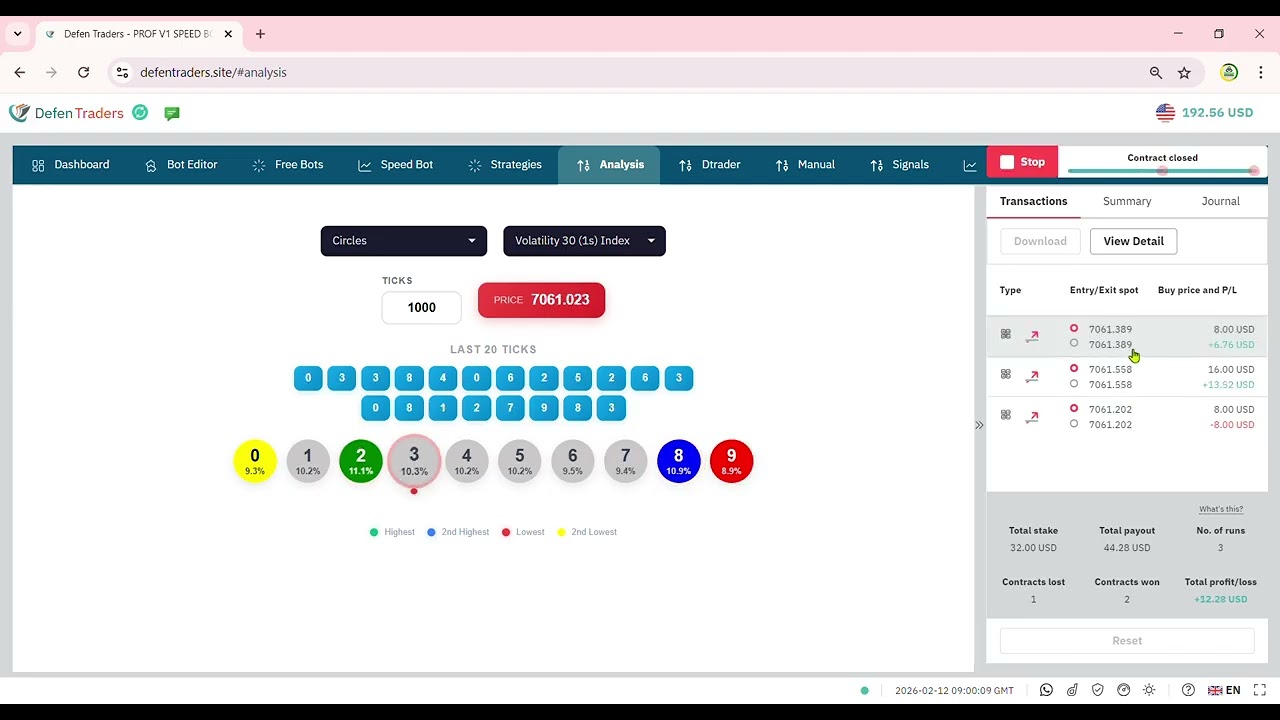The image size is (1280, 720).
Task: Open WhatsApp icon in the footer bar
Action: [x=1046, y=690]
